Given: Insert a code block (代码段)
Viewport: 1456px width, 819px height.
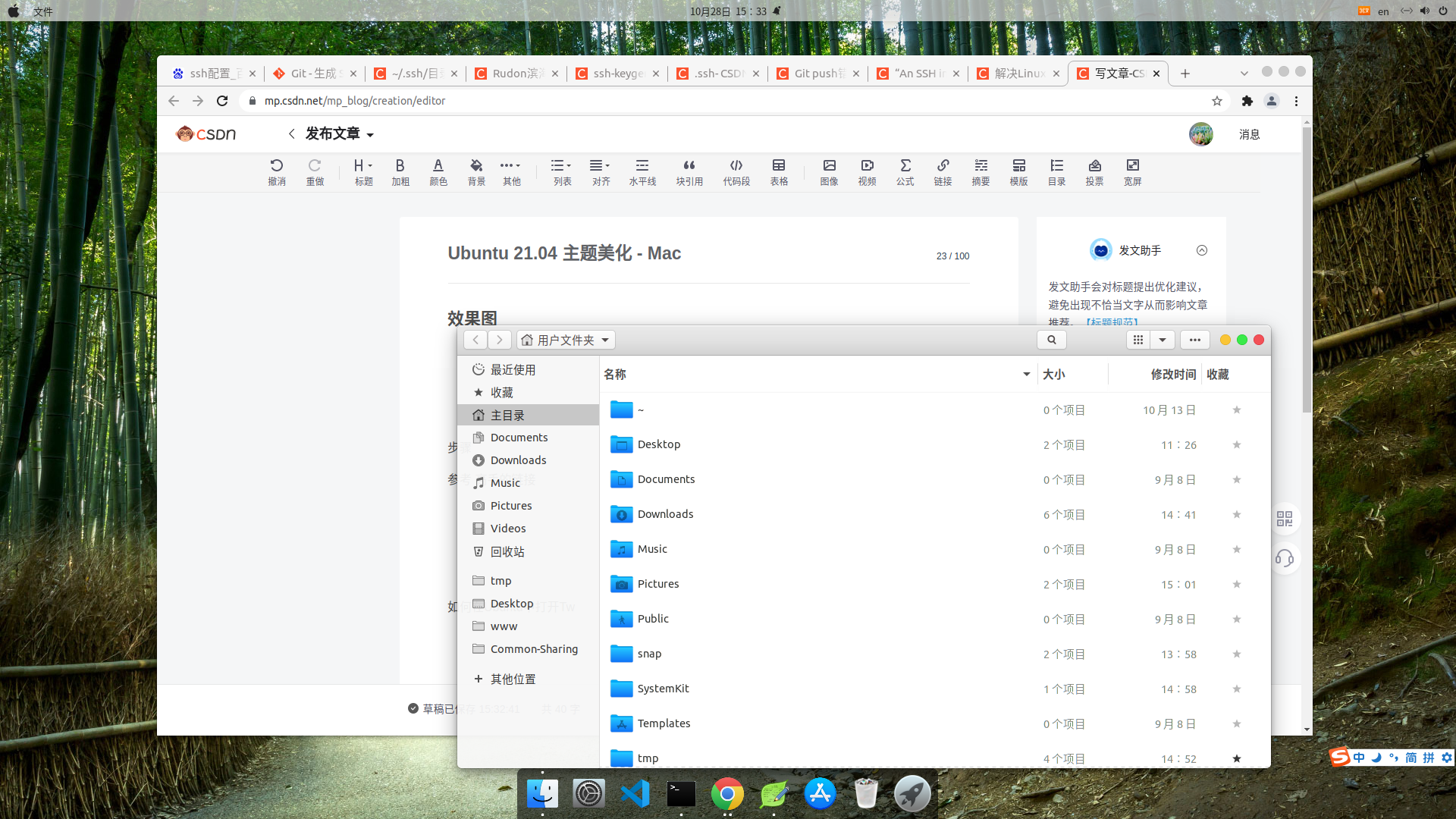Looking at the screenshot, I should point(736,172).
